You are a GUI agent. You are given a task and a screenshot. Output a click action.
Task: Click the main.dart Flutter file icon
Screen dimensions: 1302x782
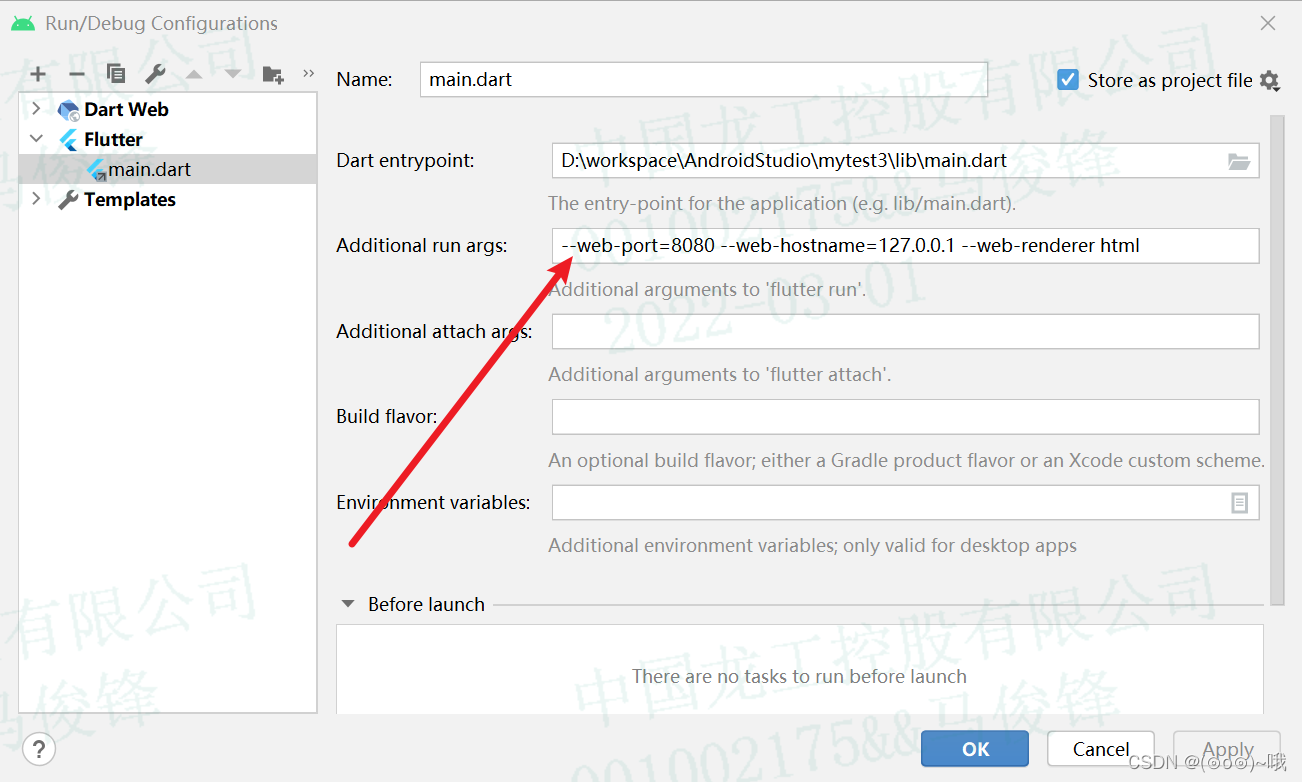(x=96, y=170)
